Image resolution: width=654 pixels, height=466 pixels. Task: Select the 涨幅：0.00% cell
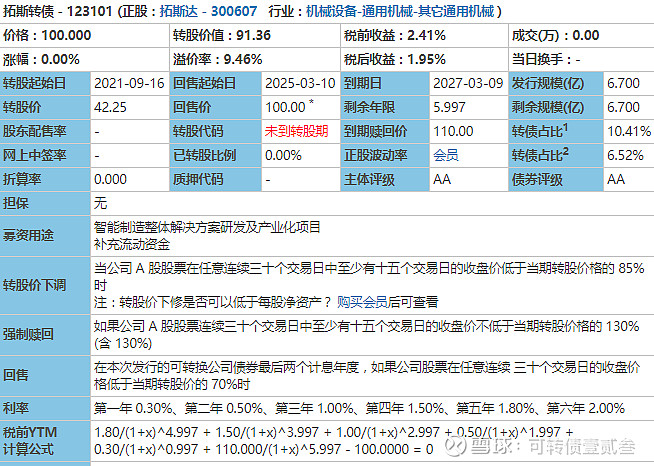(x=85, y=59)
